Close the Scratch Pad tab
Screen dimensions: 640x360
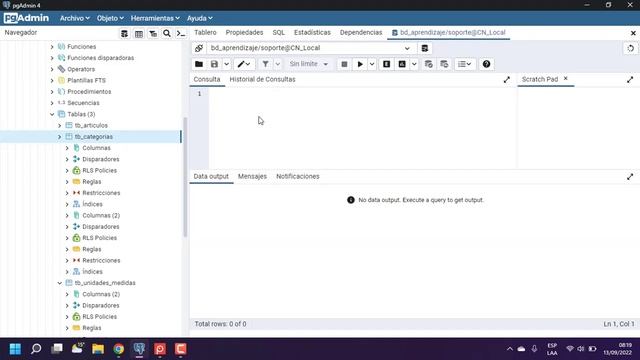click(566, 78)
